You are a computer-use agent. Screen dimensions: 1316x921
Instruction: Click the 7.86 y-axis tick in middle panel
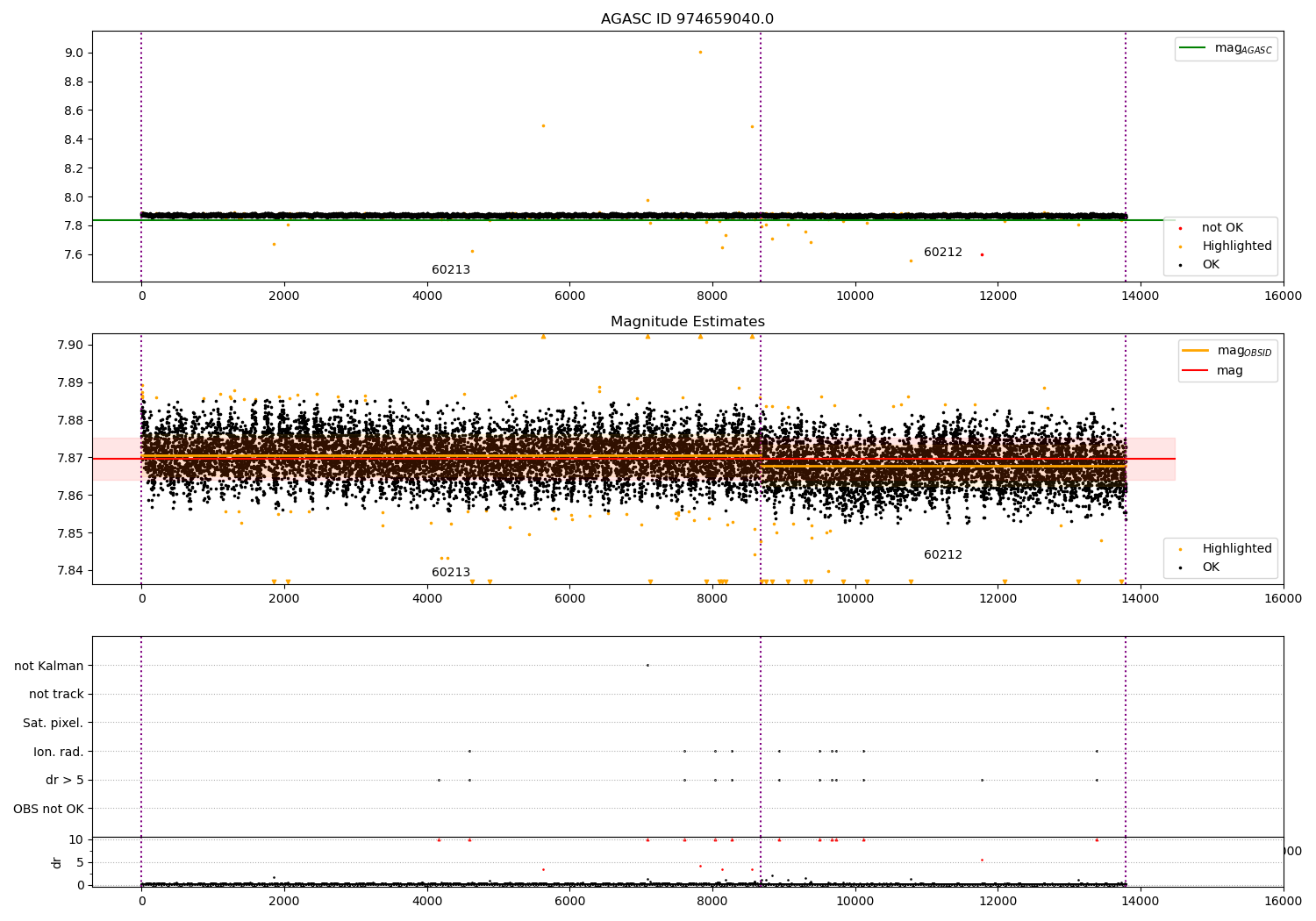[x=71, y=496]
